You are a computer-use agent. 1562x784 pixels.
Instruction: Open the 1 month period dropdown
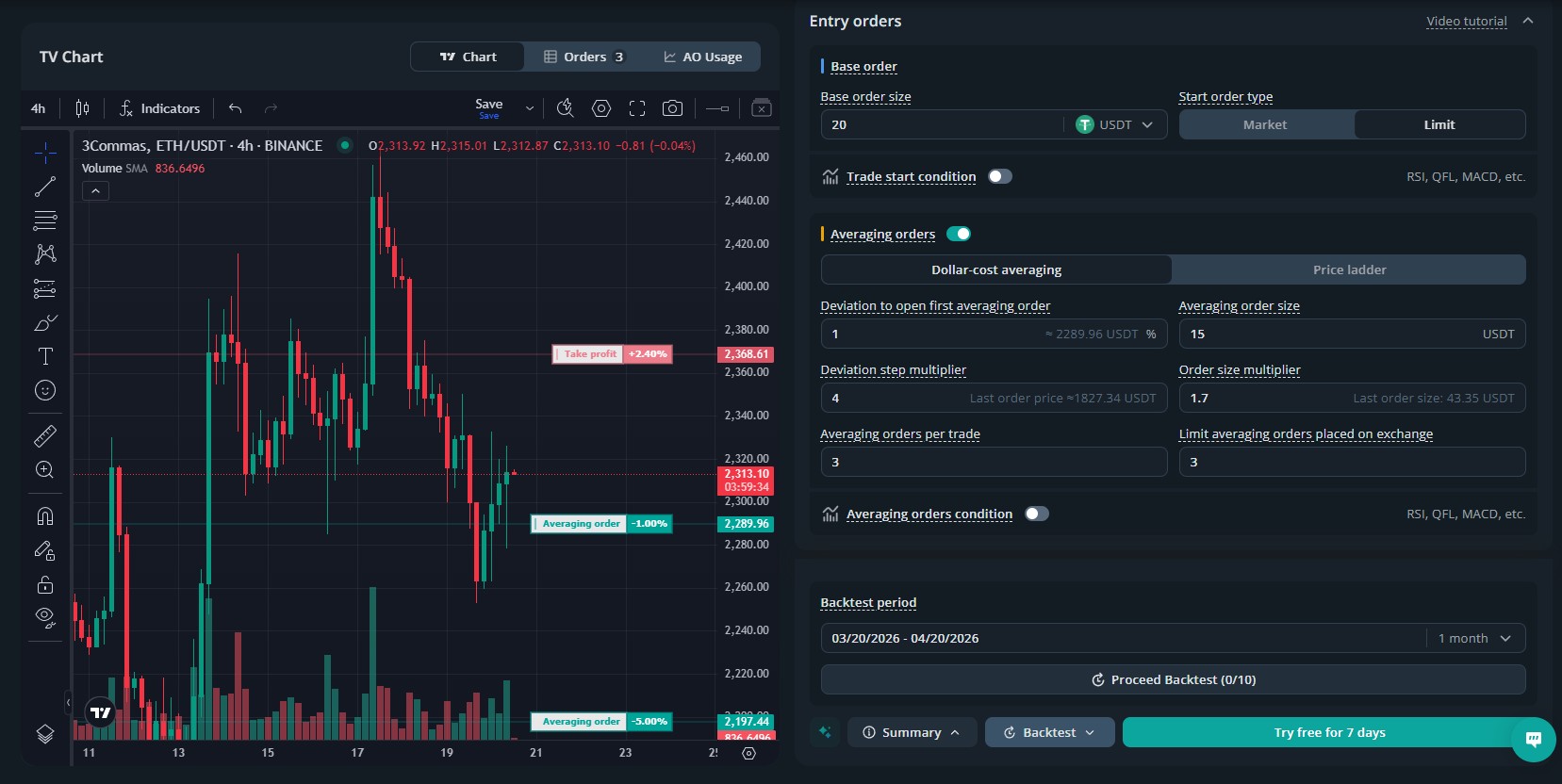pos(1474,638)
